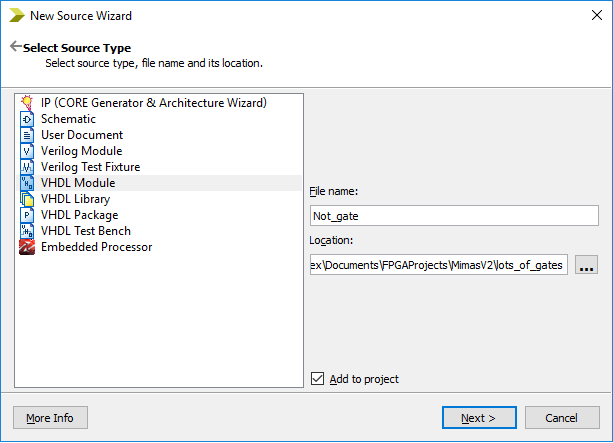
Task: Pick the Embedded Processor entry label
Action: [96, 247]
